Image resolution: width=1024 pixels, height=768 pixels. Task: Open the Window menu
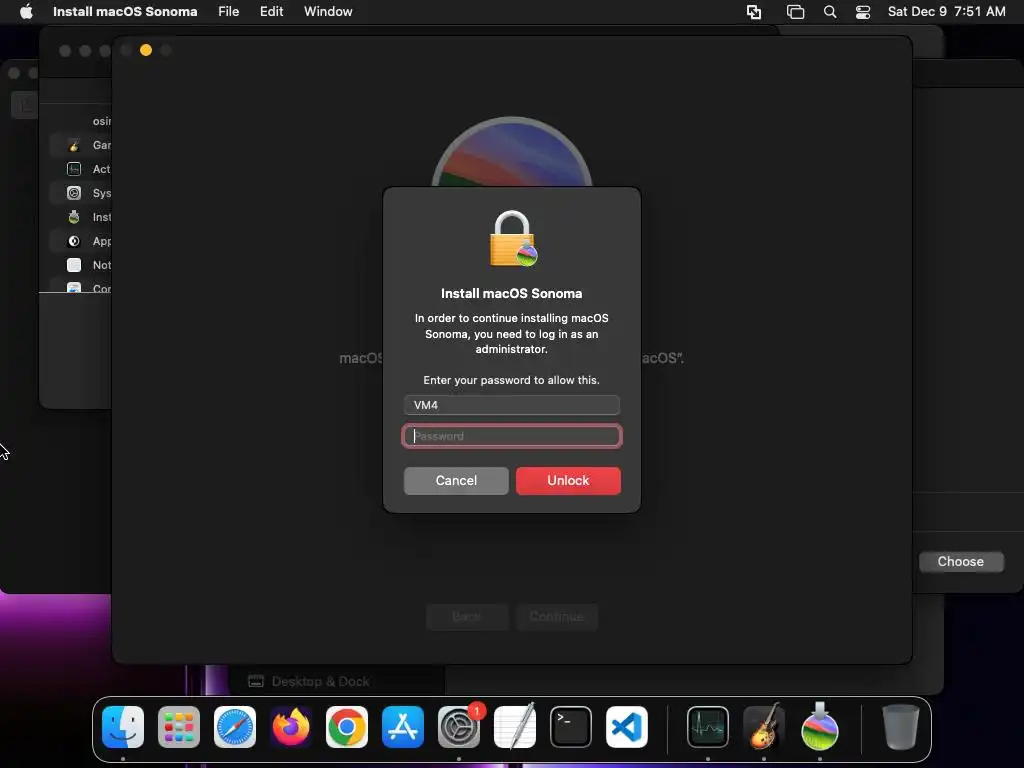(328, 12)
